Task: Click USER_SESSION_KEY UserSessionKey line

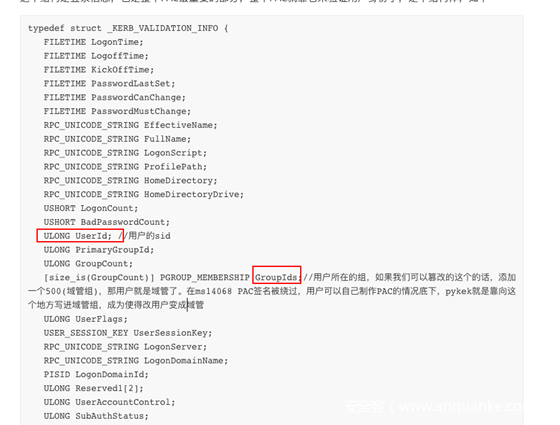Action: pyautogui.click(x=128, y=333)
